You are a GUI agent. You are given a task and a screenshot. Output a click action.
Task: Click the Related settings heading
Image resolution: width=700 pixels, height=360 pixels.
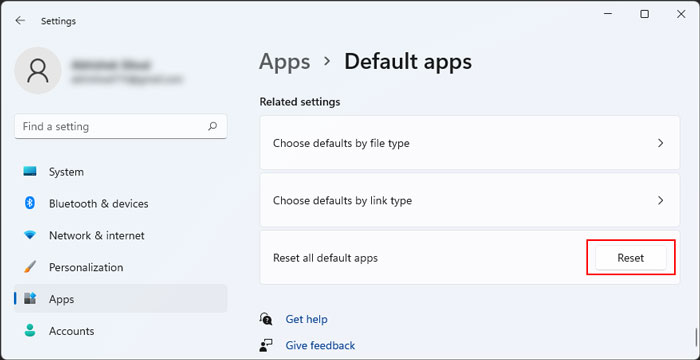click(300, 102)
